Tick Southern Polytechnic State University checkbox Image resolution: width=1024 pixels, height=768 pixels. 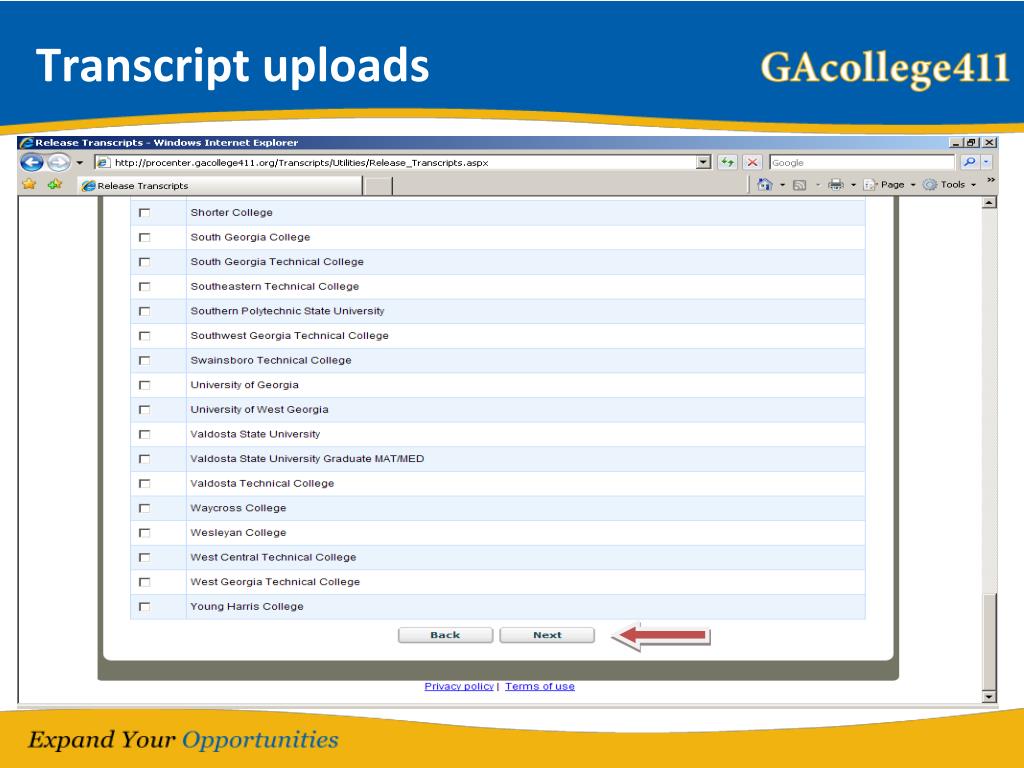point(144,312)
